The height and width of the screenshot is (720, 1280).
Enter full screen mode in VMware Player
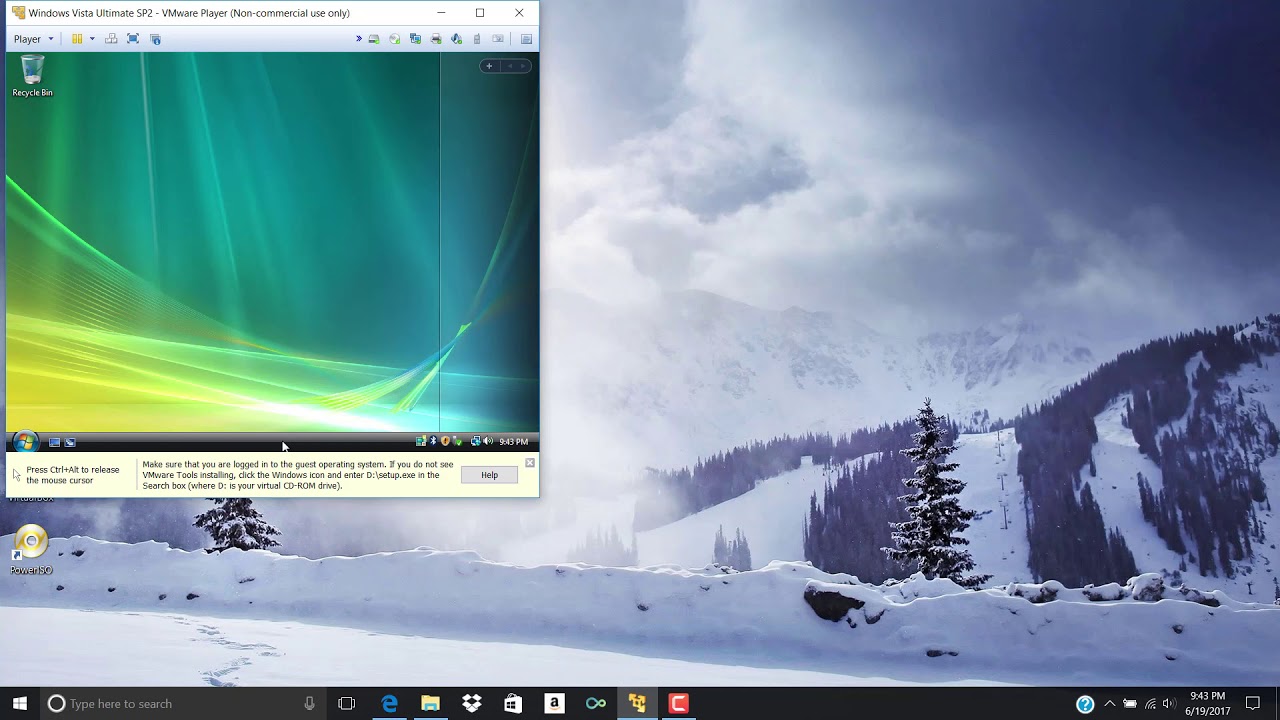point(133,39)
